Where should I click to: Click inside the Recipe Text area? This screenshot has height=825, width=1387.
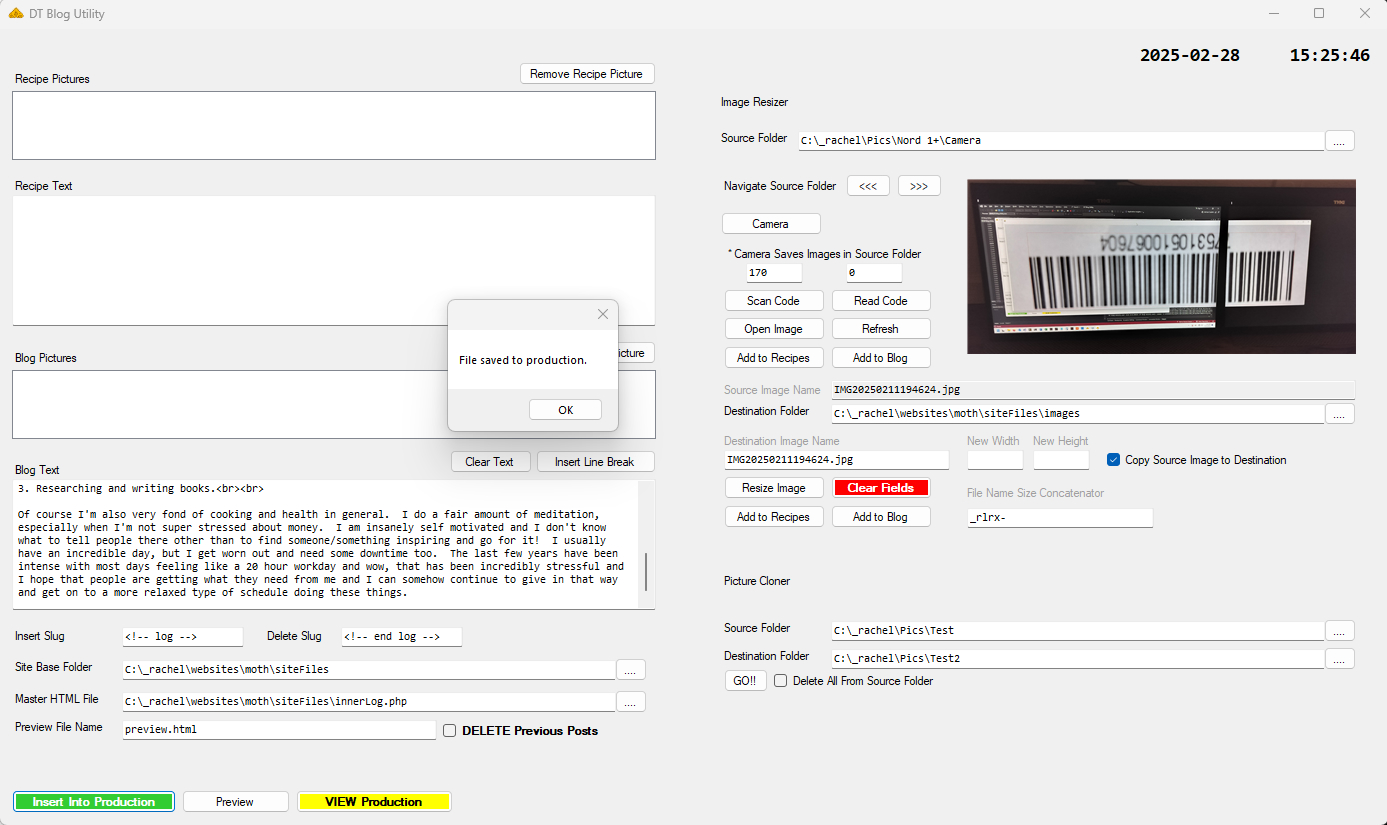[x=334, y=260]
